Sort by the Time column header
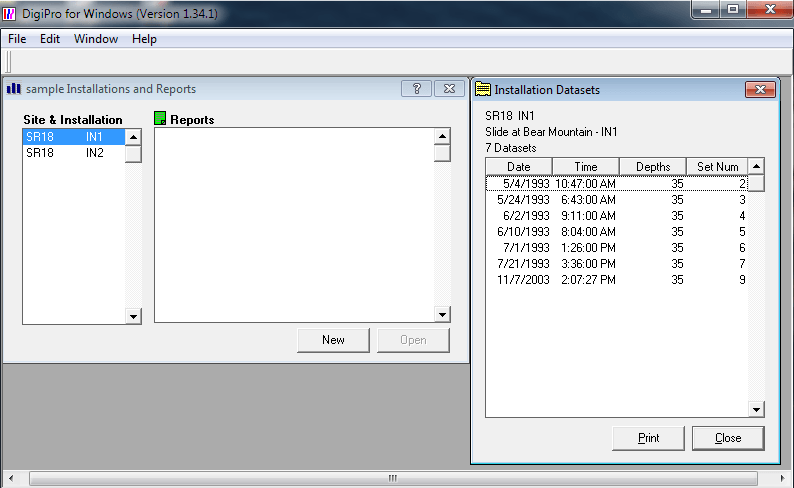This screenshot has width=794, height=488. click(x=586, y=167)
